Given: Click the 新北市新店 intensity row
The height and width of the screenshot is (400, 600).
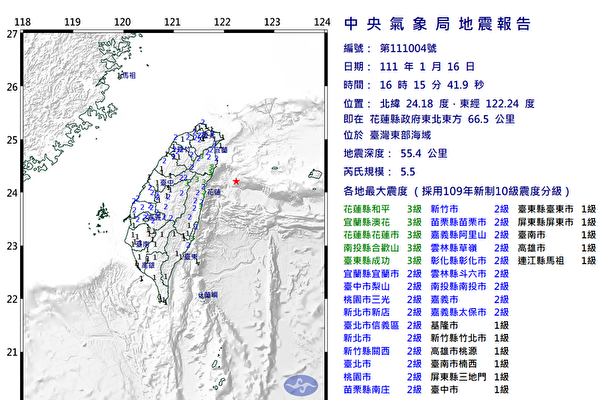Looking at the screenshot, I should click(x=382, y=312).
